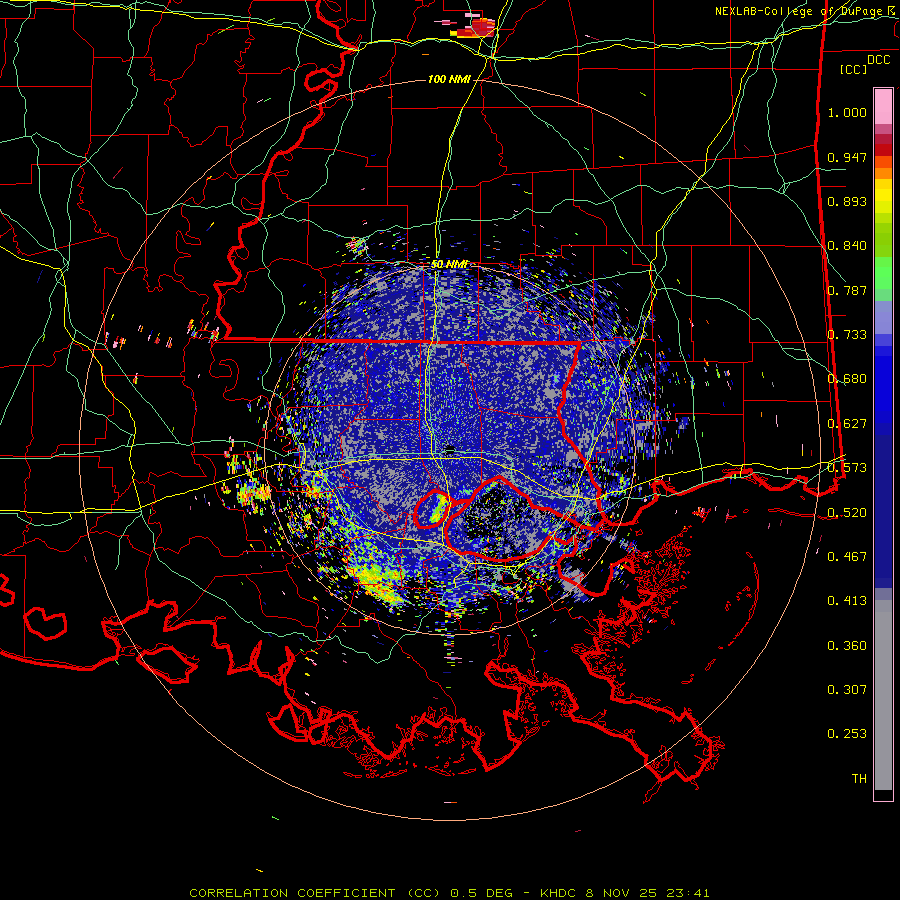This screenshot has height=900, width=900.
Task: Click the 0.573 scale value
Action: tap(847, 468)
